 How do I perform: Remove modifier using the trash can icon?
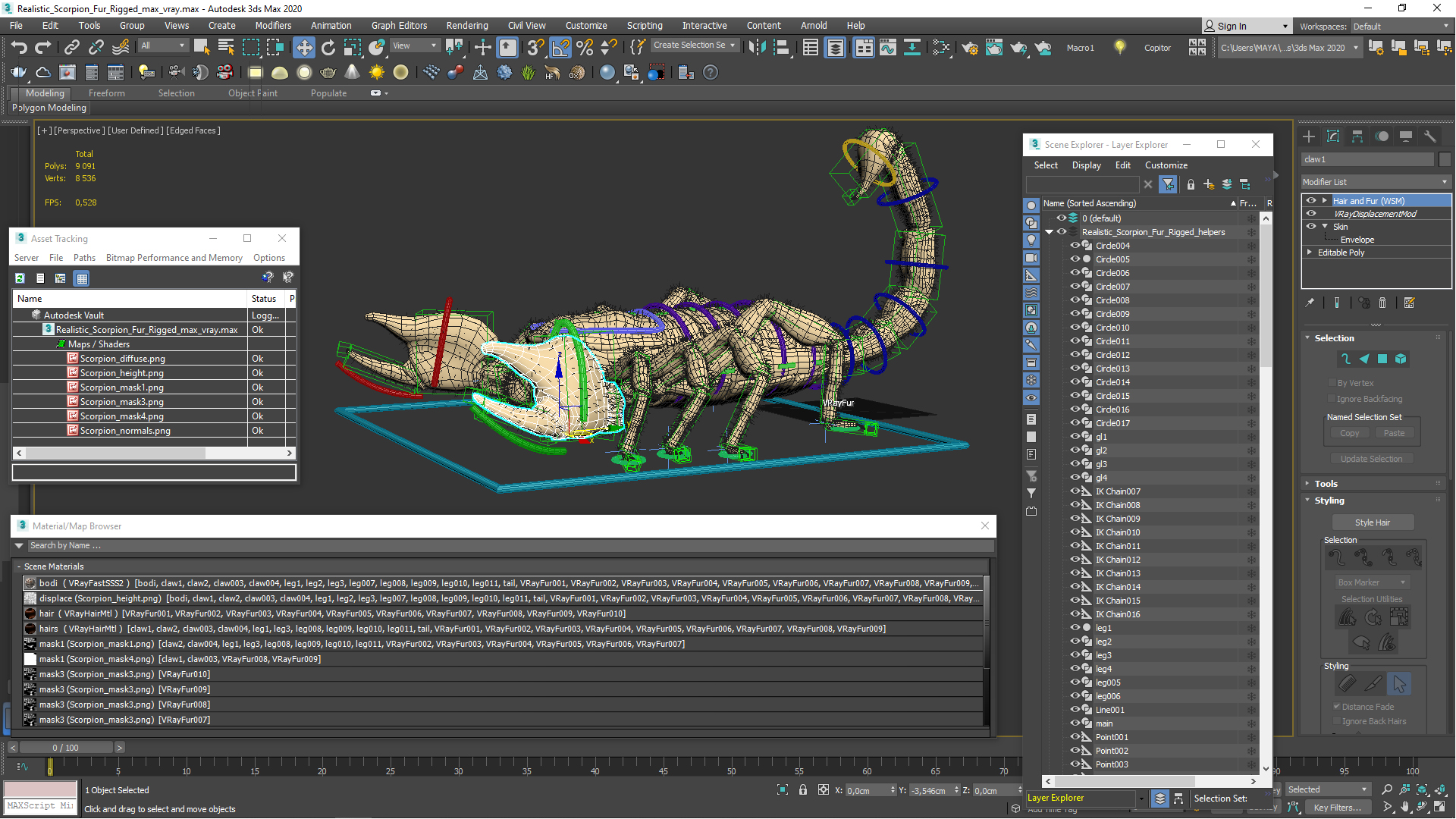click(1382, 303)
